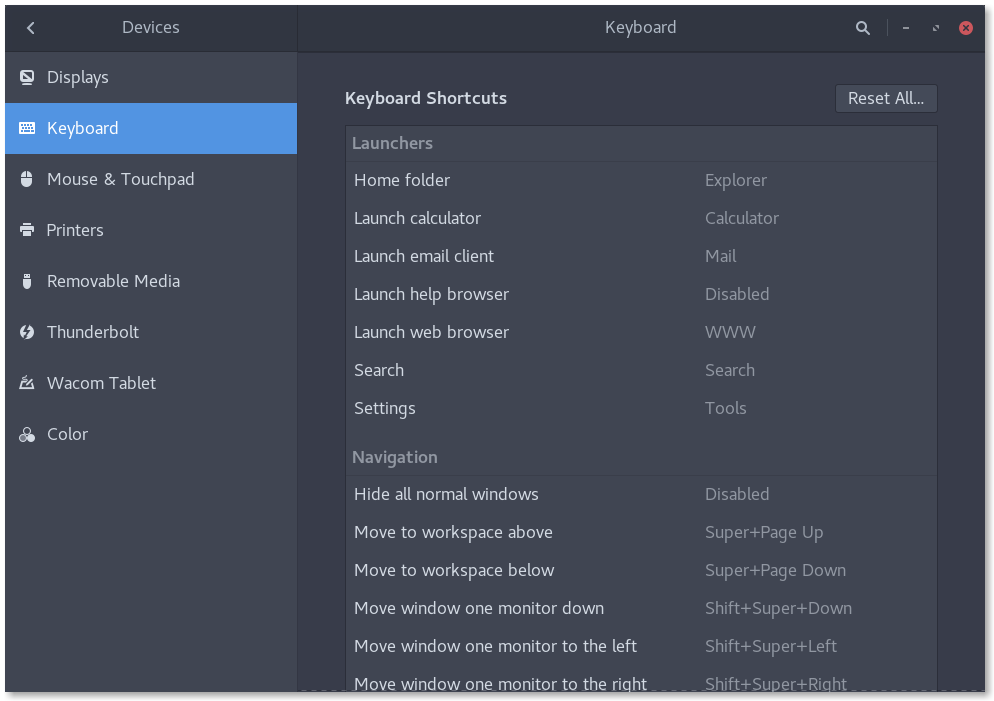Click the Shift+Super+Left binding
The height and width of the screenshot is (701, 994).
click(771, 647)
